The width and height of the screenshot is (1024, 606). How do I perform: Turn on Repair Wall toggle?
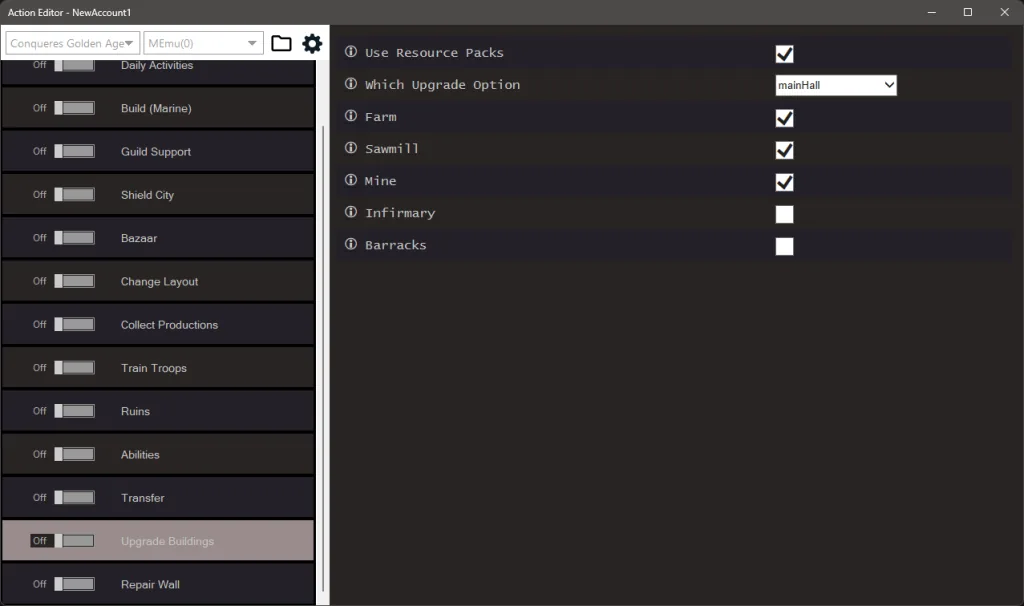point(74,584)
